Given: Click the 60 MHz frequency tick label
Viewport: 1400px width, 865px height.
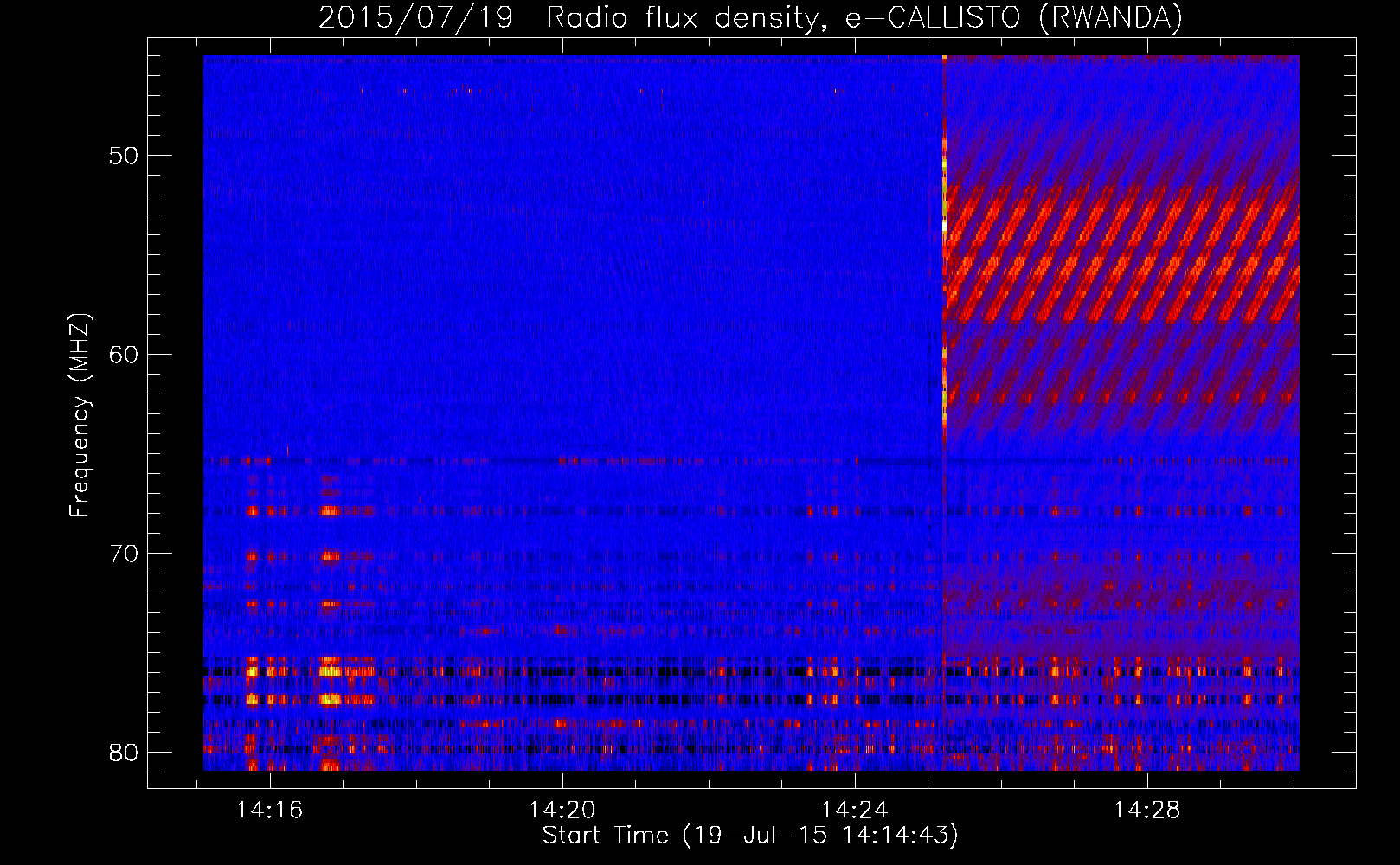Looking at the screenshot, I should pos(124,355).
